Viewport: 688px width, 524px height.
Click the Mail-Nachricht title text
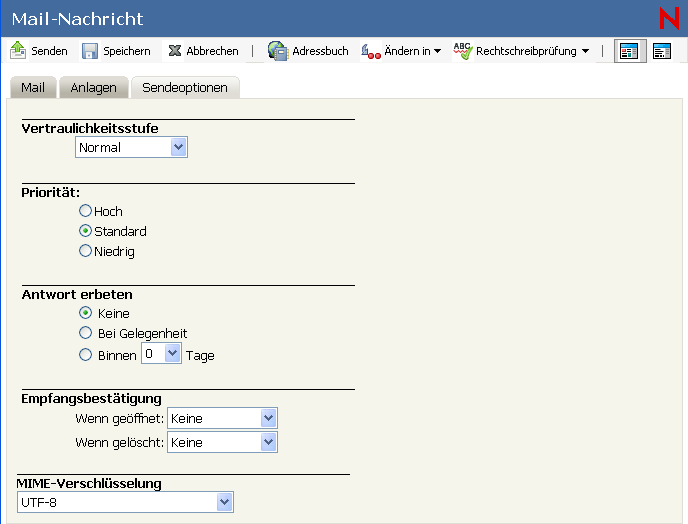coord(77,19)
